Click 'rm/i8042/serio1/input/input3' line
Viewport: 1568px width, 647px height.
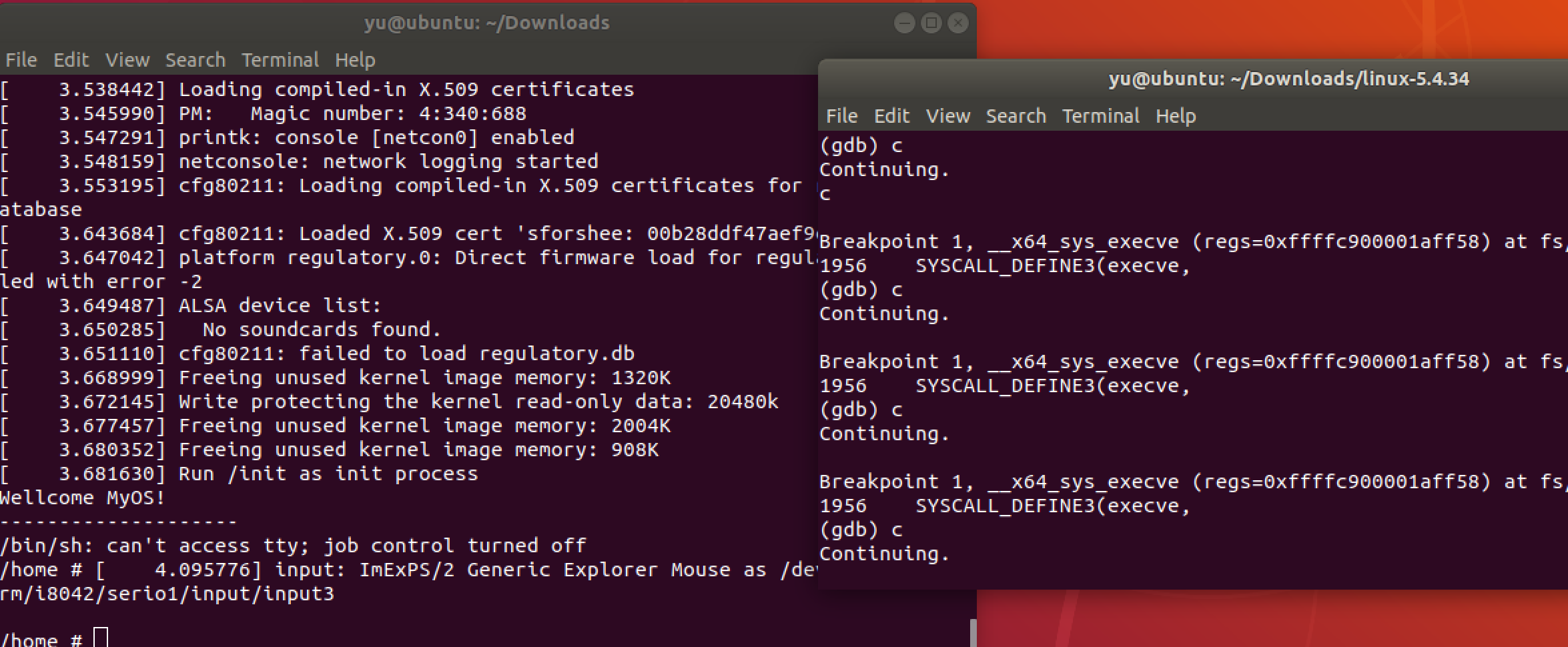(x=167, y=594)
